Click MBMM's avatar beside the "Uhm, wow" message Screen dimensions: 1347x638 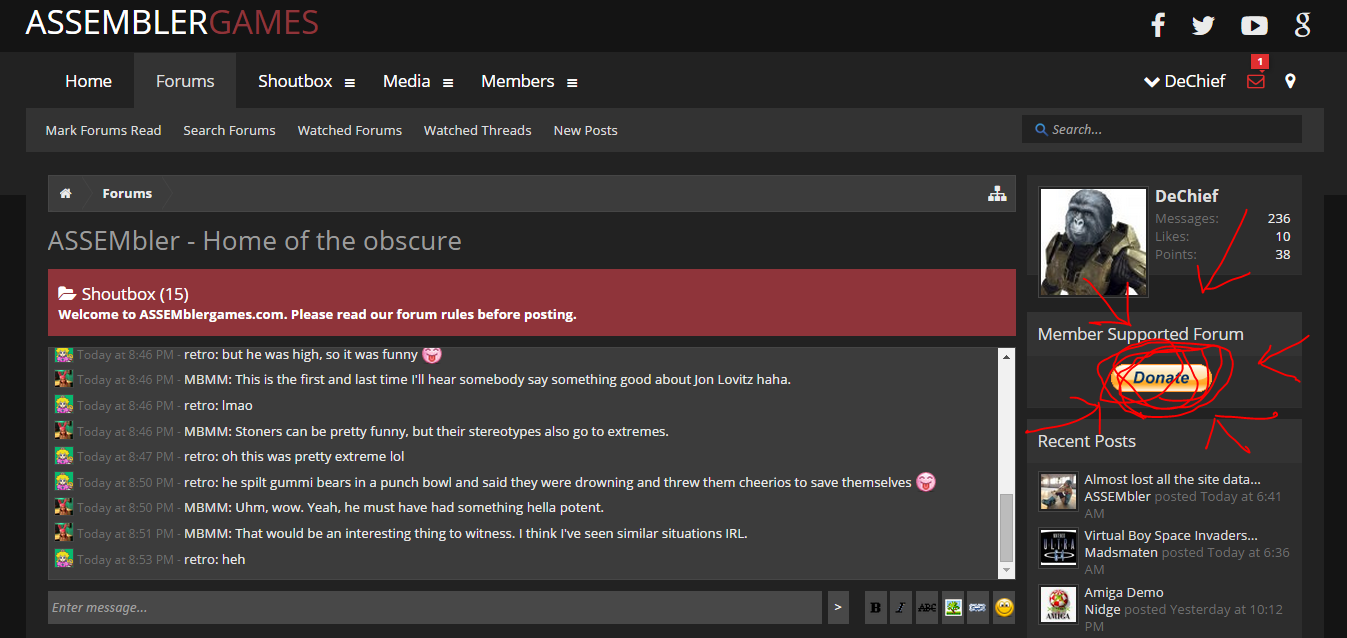pos(63,507)
